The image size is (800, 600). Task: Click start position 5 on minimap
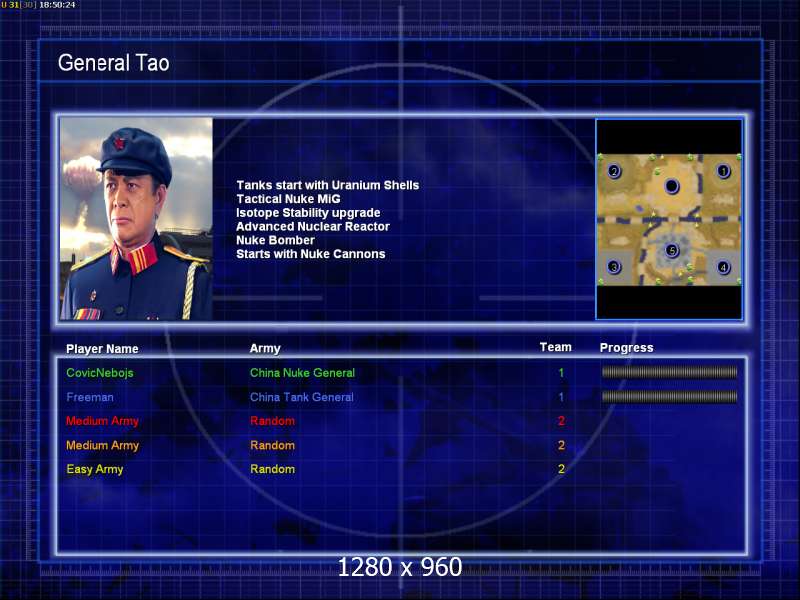(x=672, y=251)
